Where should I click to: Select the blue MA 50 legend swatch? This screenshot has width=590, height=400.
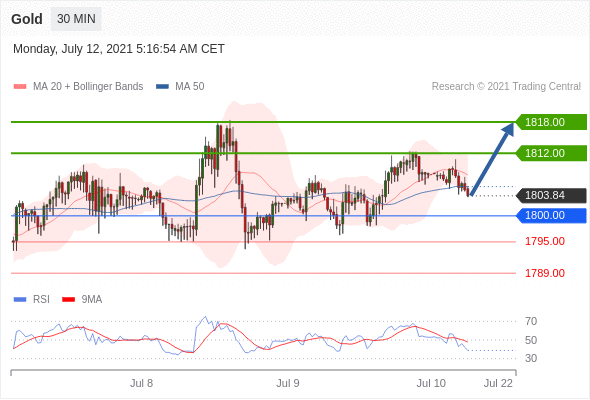point(162,87)
